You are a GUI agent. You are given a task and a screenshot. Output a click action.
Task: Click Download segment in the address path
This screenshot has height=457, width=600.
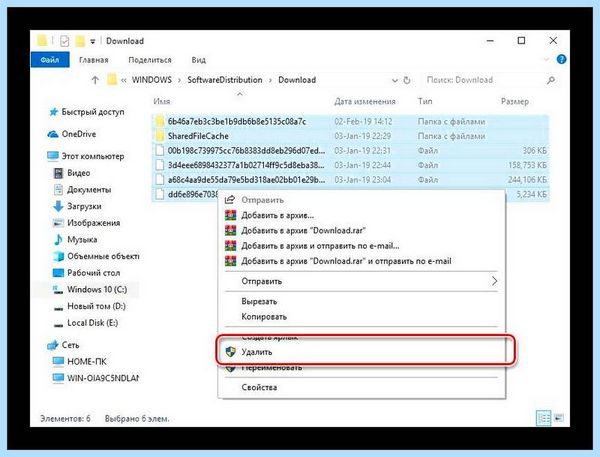pyautogui.click(x=297, y=80)
